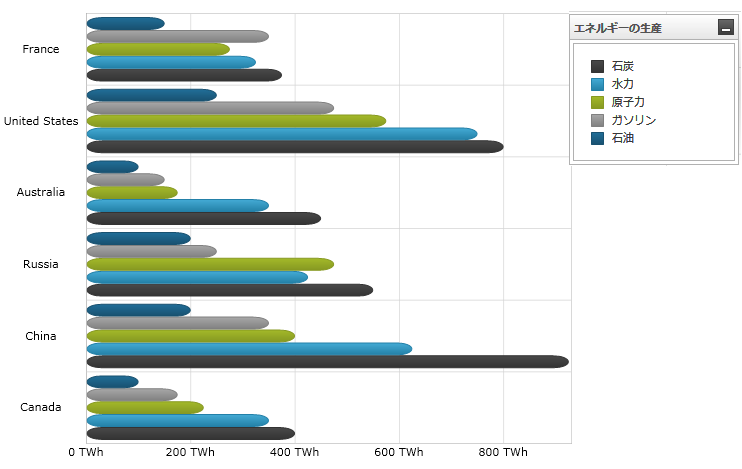
Task: Select the 原子力 legend label
Action: (x=628, y=102)
